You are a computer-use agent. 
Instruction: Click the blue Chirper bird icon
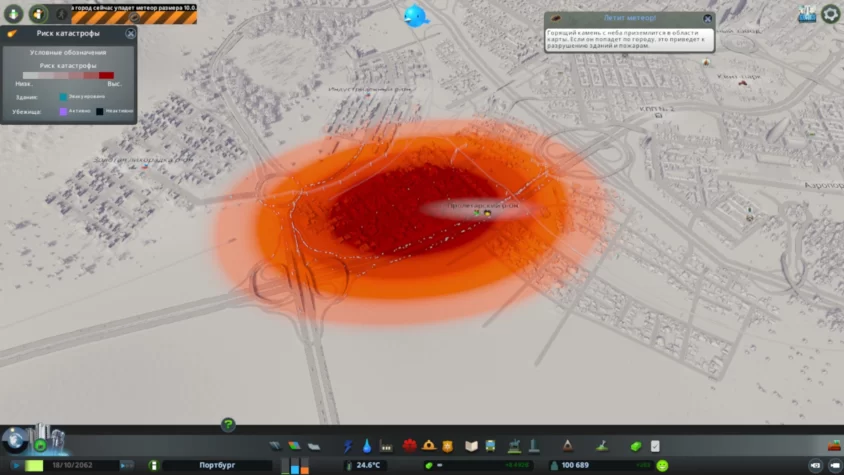tap(416, 16)
